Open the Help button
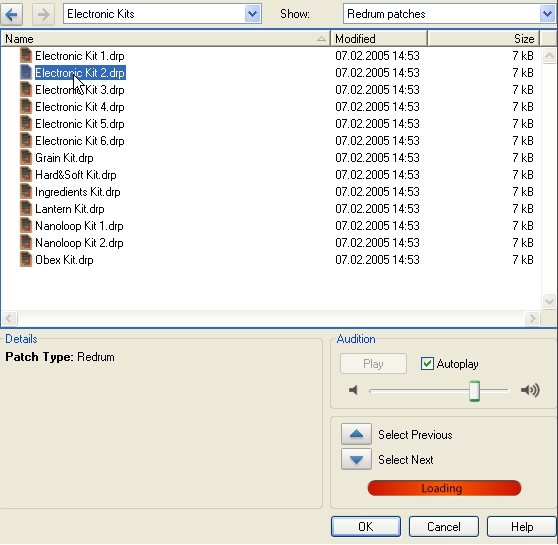Image resolution: width=558 pixels, height=545 pixels. [522, 526]
